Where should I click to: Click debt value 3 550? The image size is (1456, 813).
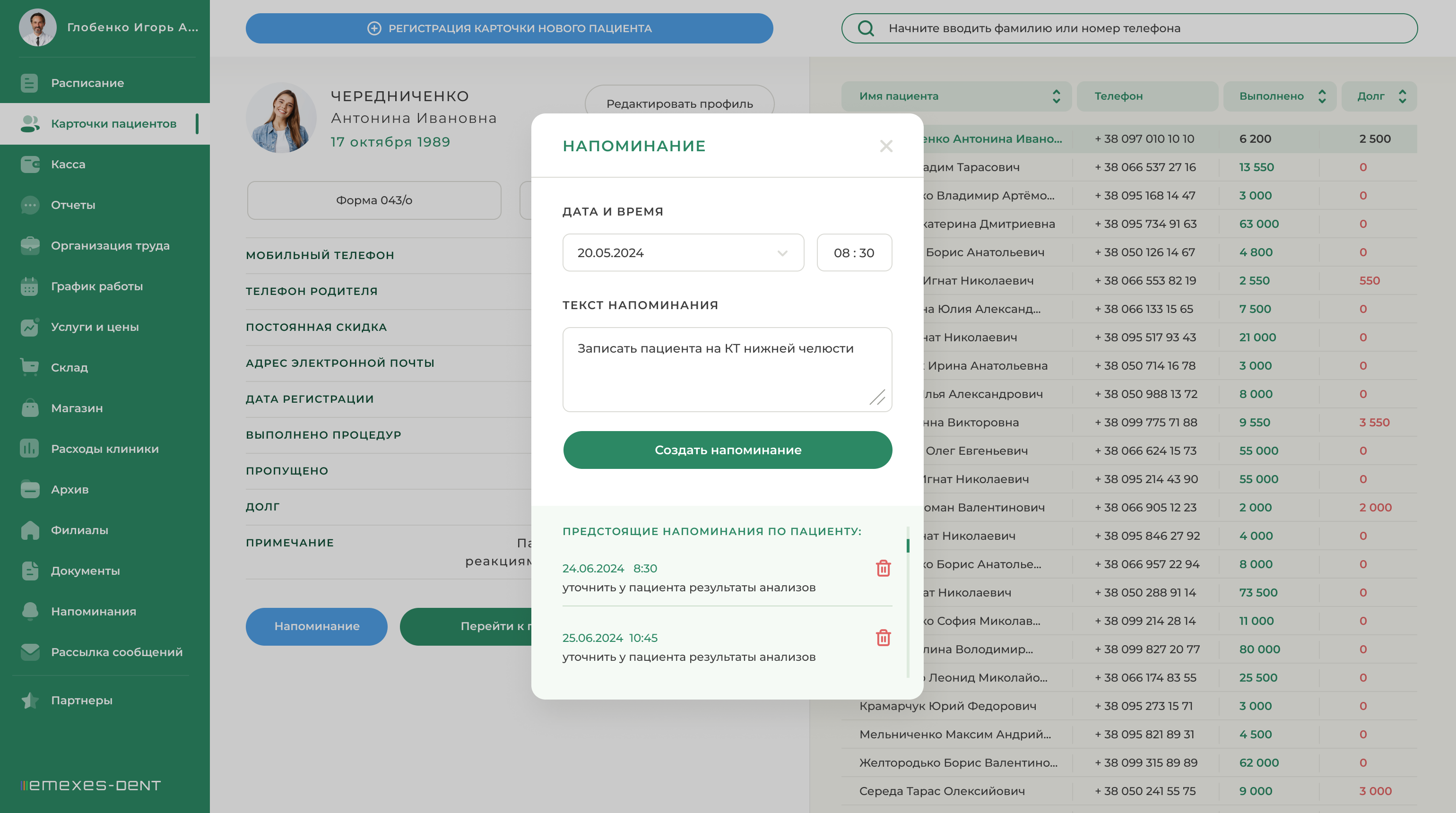(1374, 423)
